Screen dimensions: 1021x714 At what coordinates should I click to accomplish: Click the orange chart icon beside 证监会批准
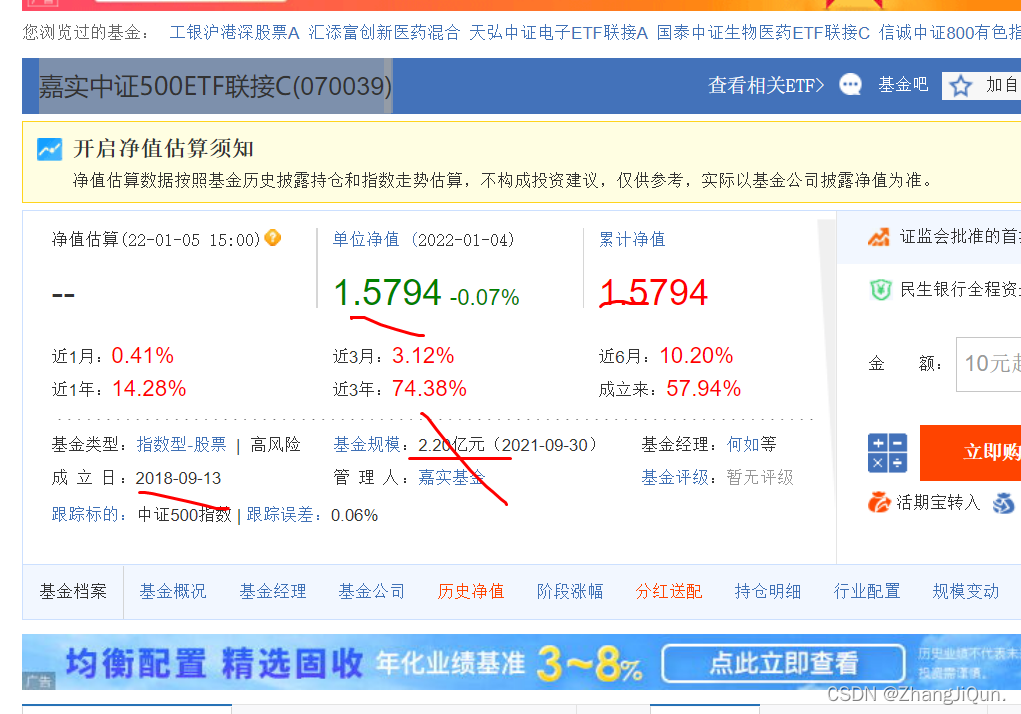tap(879, 237)
